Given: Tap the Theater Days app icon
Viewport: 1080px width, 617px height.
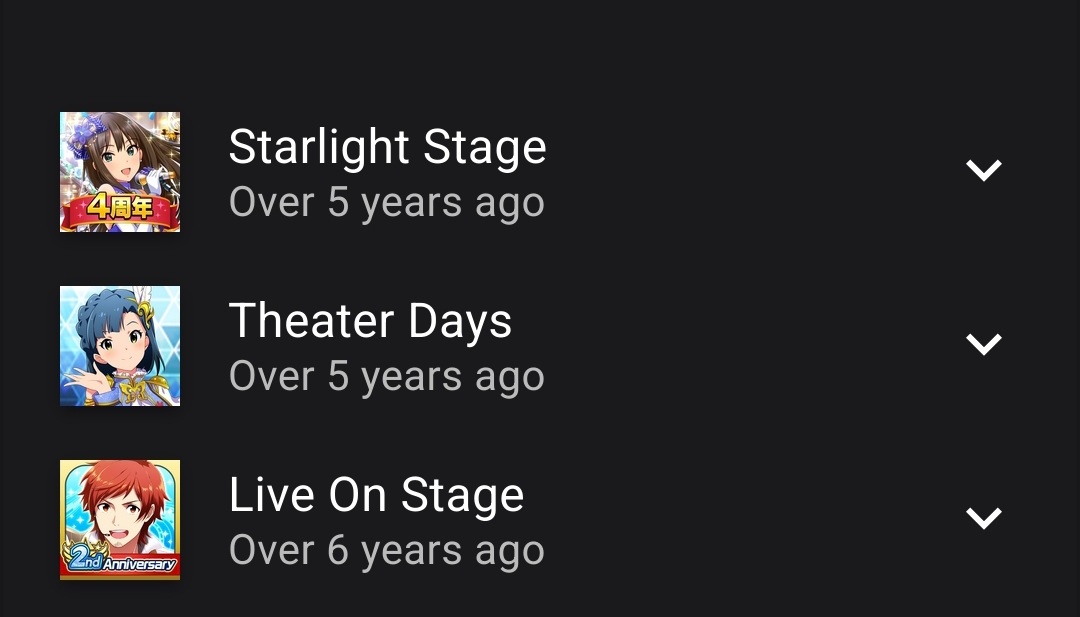Looking at the screenshot, I should pos(120,346).
